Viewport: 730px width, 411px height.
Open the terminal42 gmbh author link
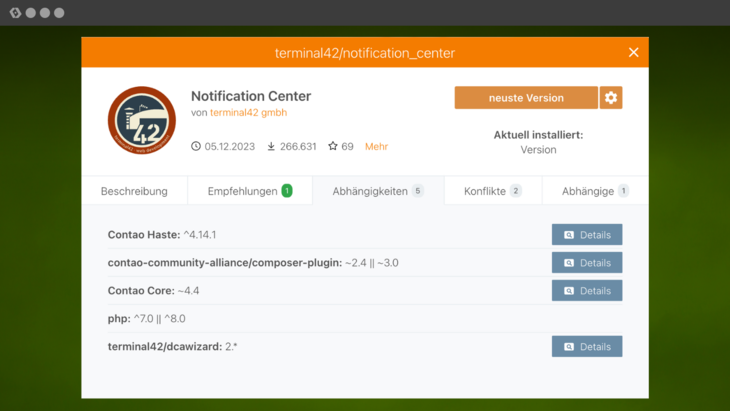(248, 113)
